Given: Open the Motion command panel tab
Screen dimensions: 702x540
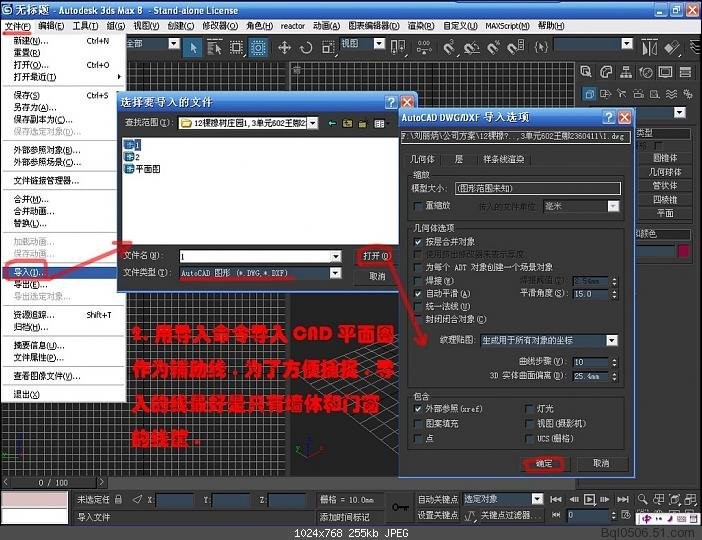Looking at the screenshot, I should (646, 72).
